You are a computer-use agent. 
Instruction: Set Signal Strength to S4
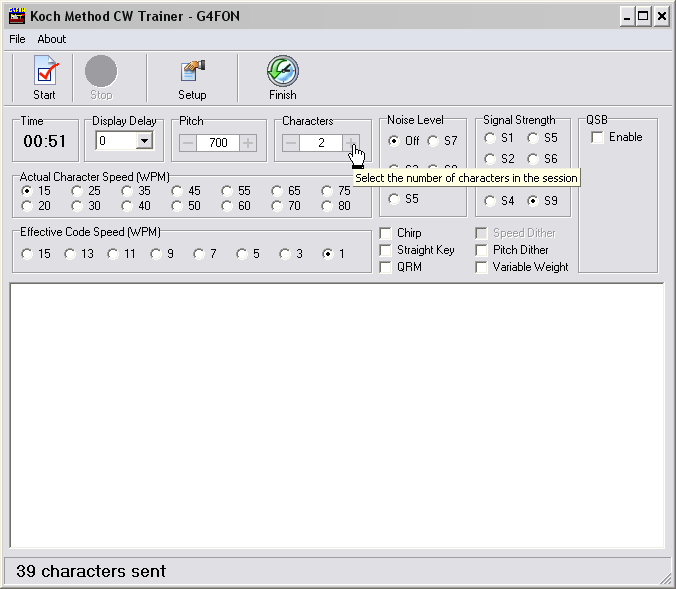click(490, 201)
